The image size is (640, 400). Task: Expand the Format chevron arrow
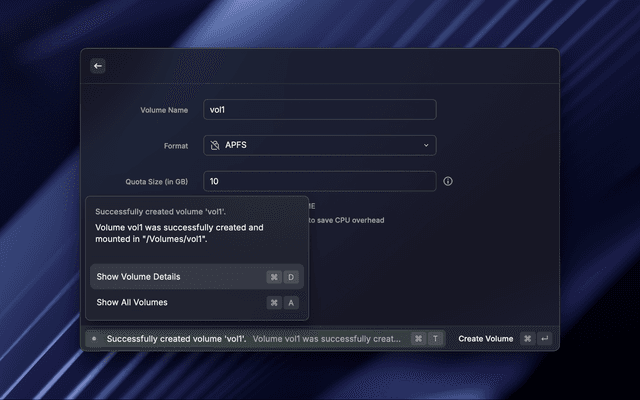click(x=425, y=146)
